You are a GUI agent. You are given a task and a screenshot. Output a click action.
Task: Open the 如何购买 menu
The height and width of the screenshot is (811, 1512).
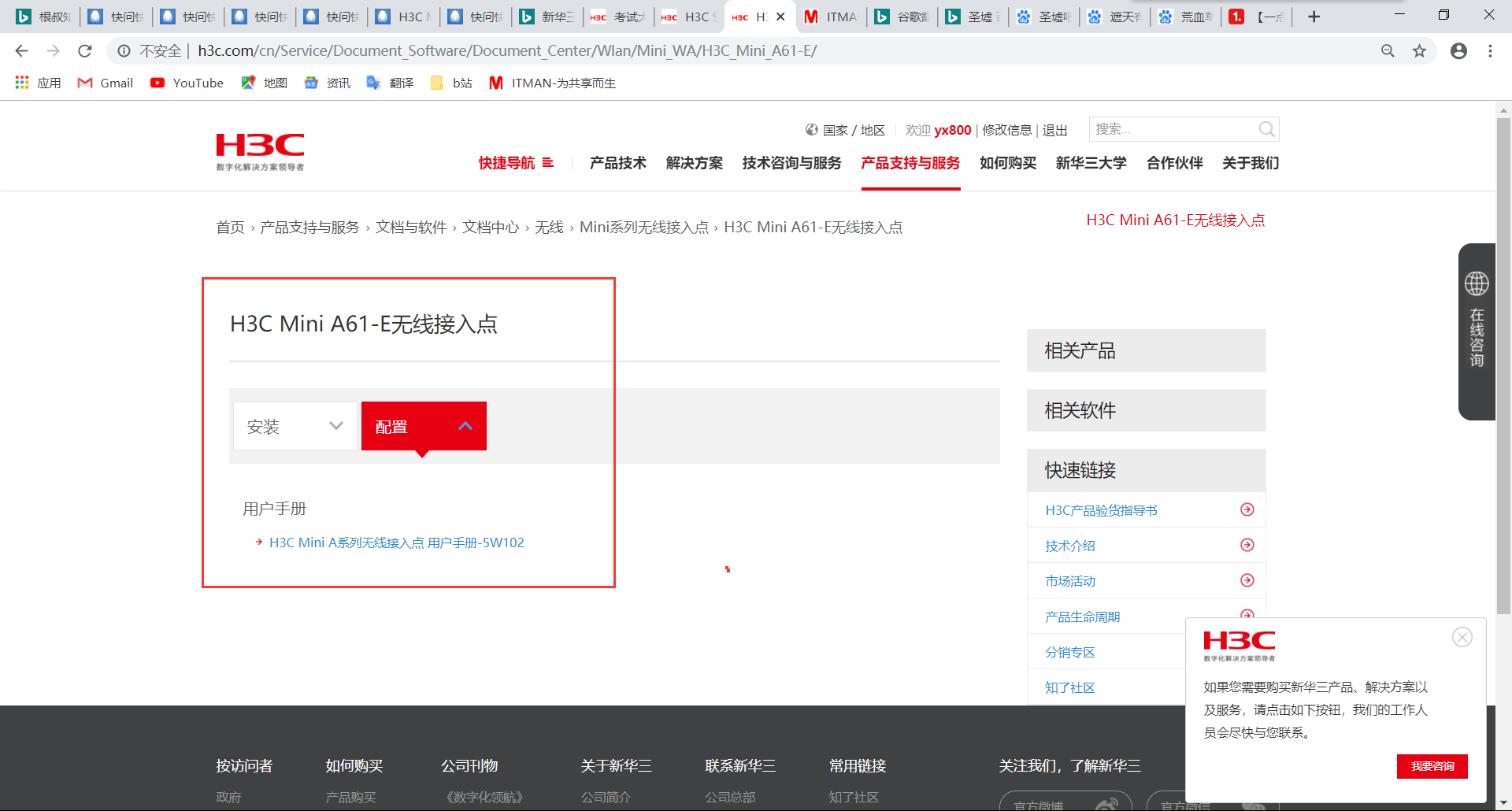coord(1008,163)
